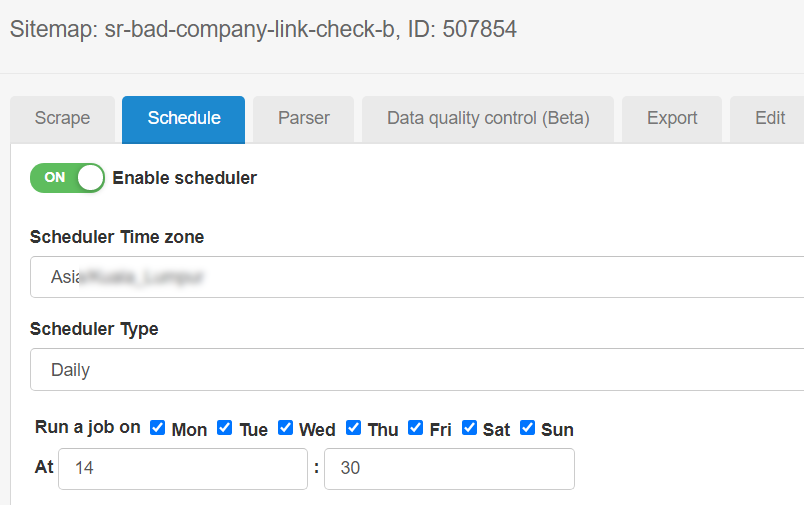The height and width of the screenshot is (505, 804).
Task: Click the Edit tab
Action: pos(769,118)
